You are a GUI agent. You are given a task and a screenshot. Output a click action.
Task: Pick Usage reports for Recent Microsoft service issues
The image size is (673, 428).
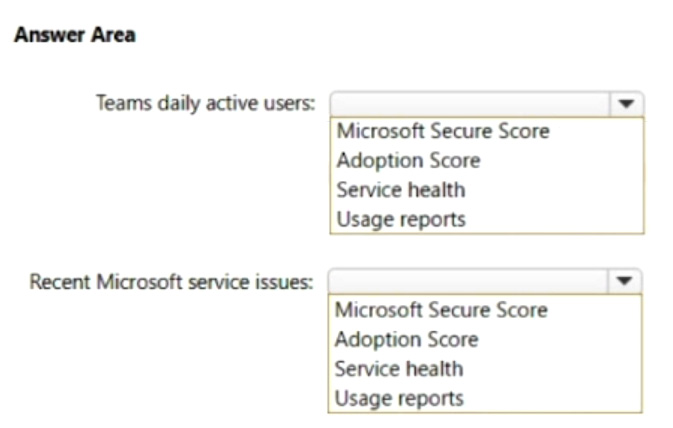(399, 398)
